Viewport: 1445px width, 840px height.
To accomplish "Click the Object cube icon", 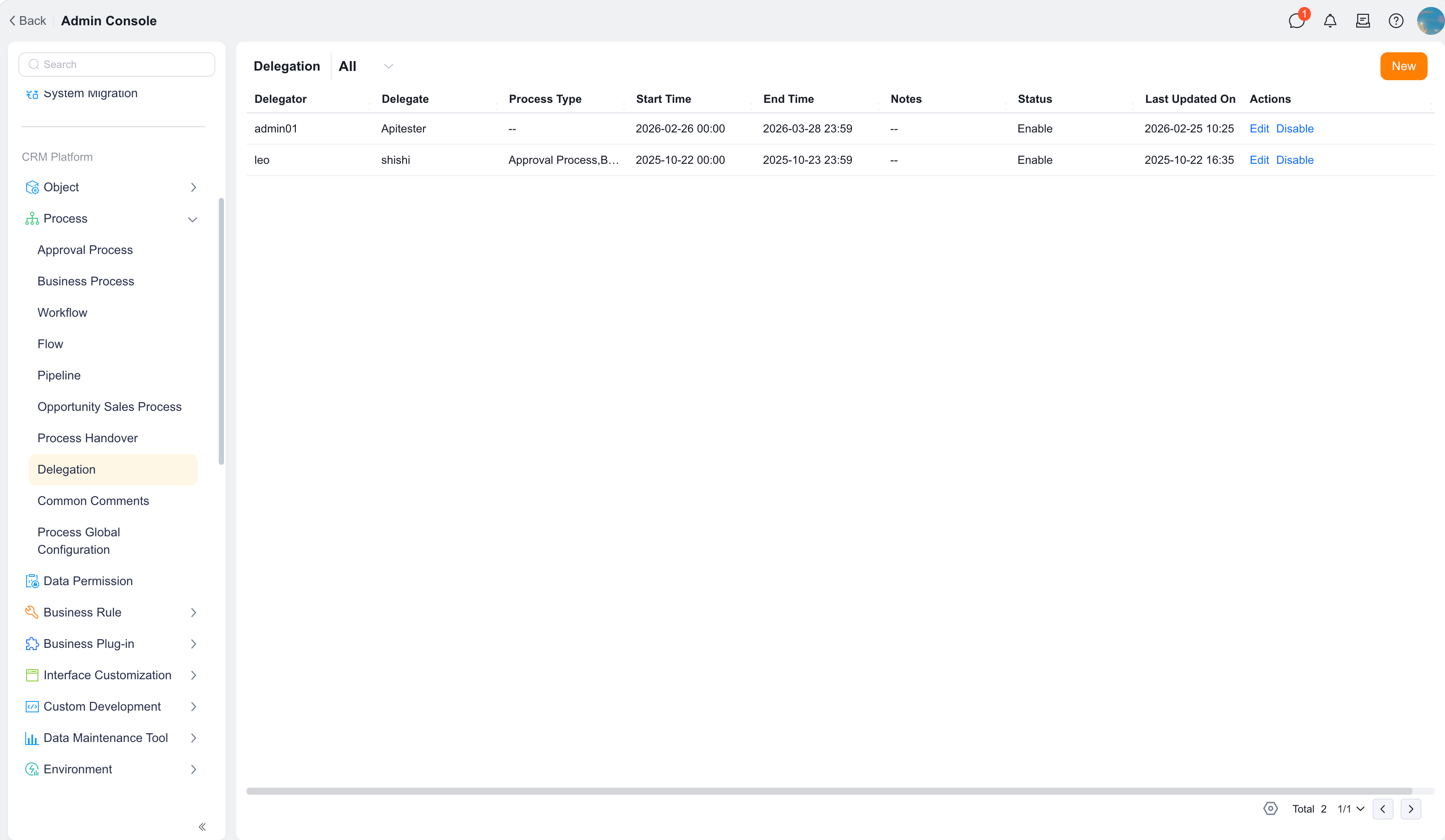I will point(32,187).
